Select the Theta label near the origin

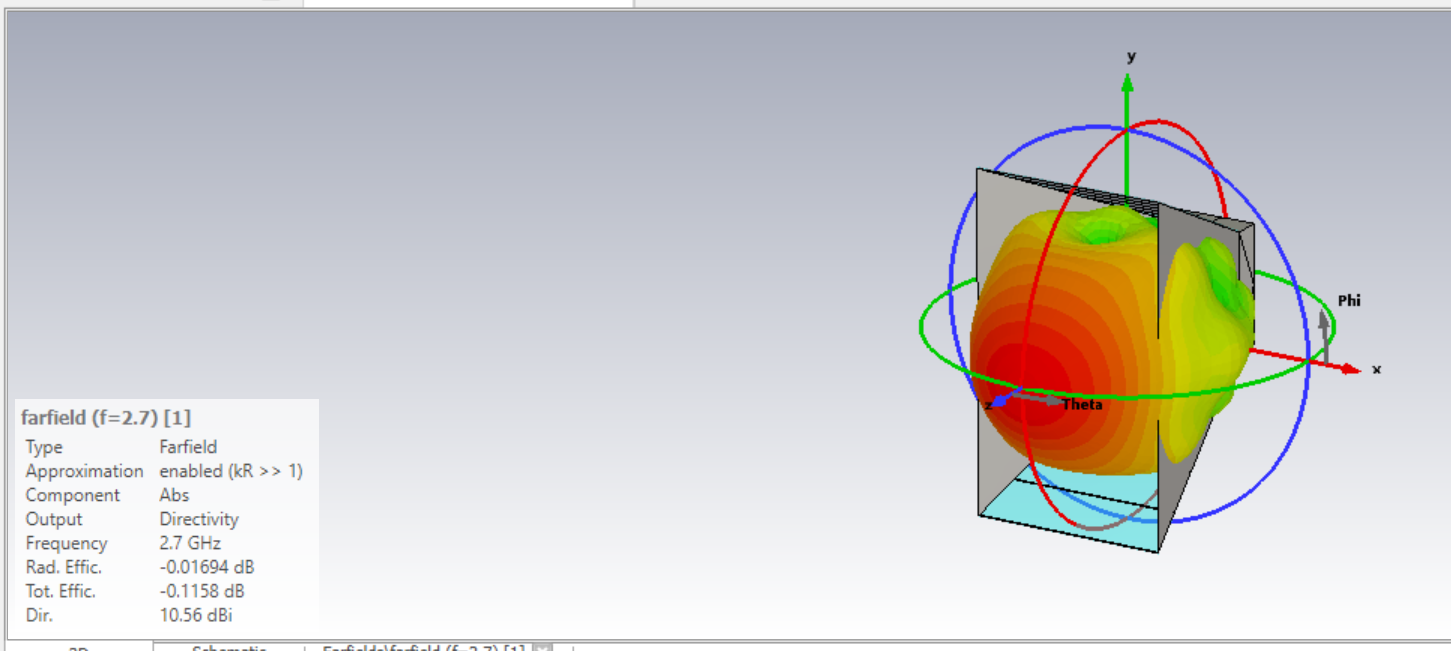pos(1082,405)
